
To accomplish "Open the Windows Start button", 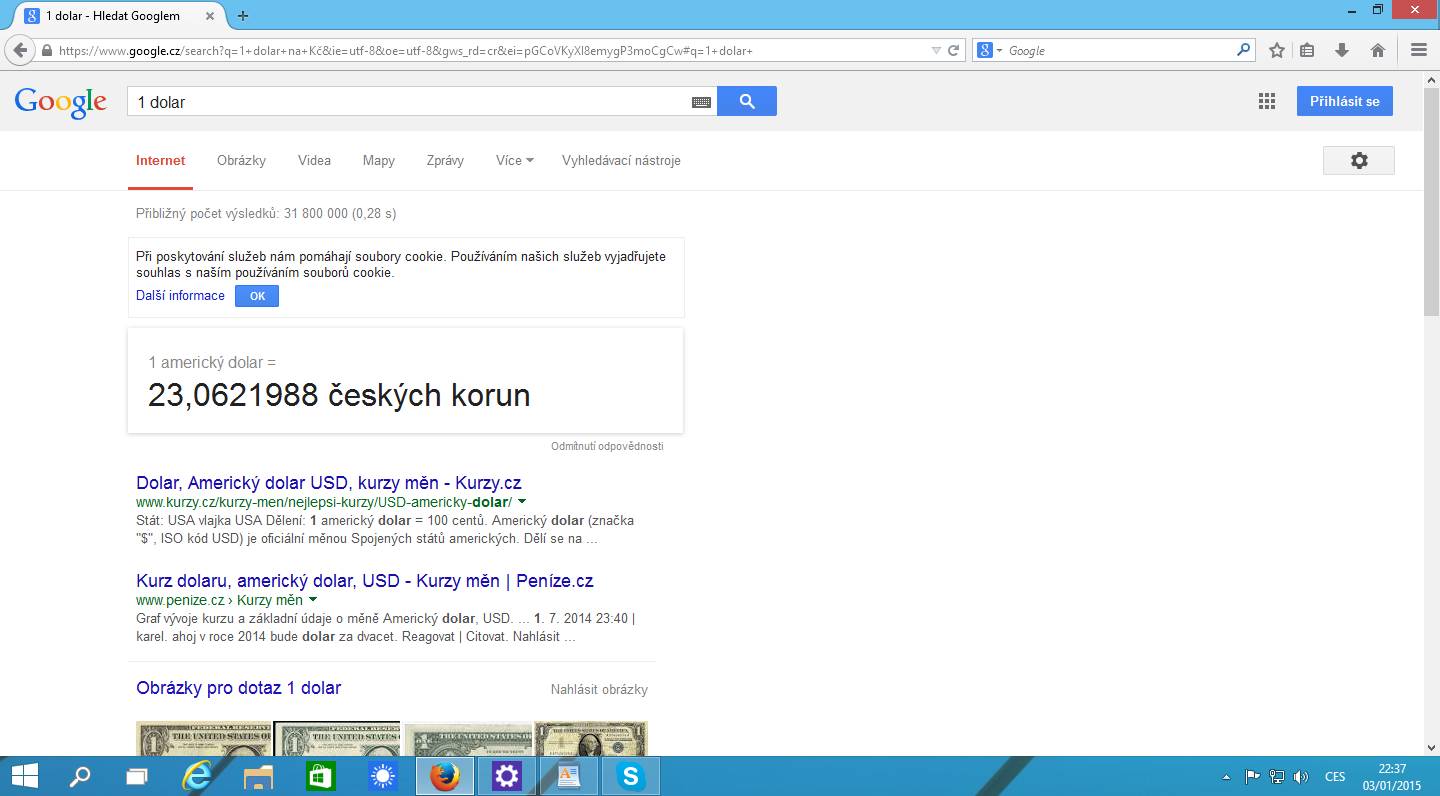I will click(24, 776).
